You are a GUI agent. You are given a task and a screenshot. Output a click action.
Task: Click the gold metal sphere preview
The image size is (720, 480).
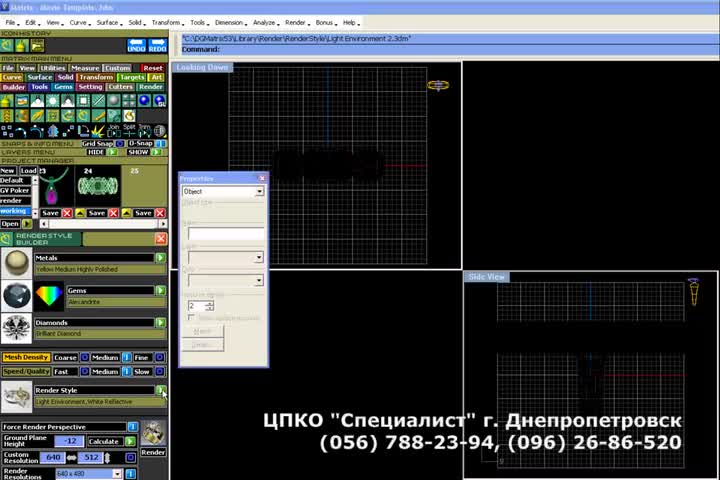tap(17, 263)
